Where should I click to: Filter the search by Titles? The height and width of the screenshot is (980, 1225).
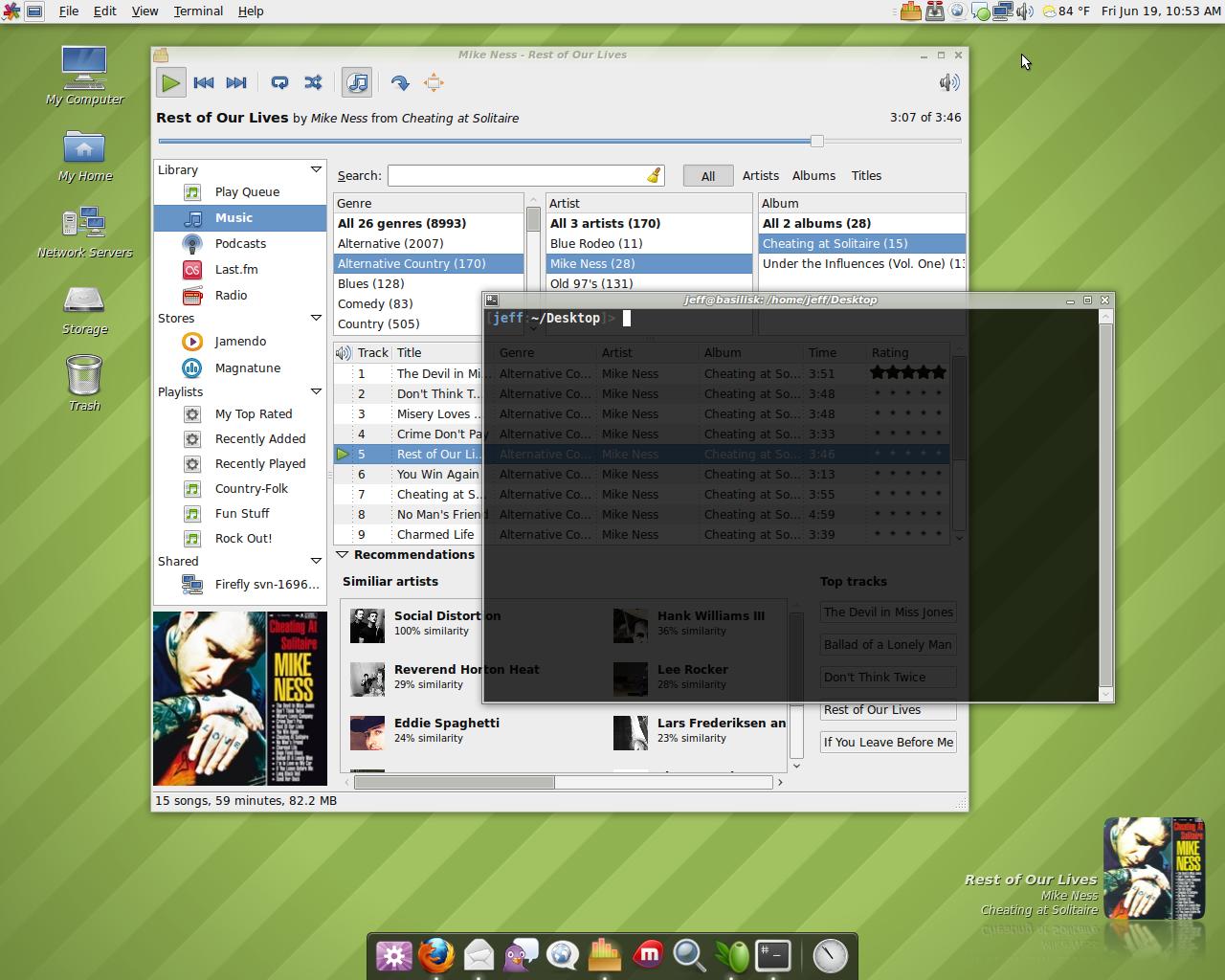[x=866, y=175]
